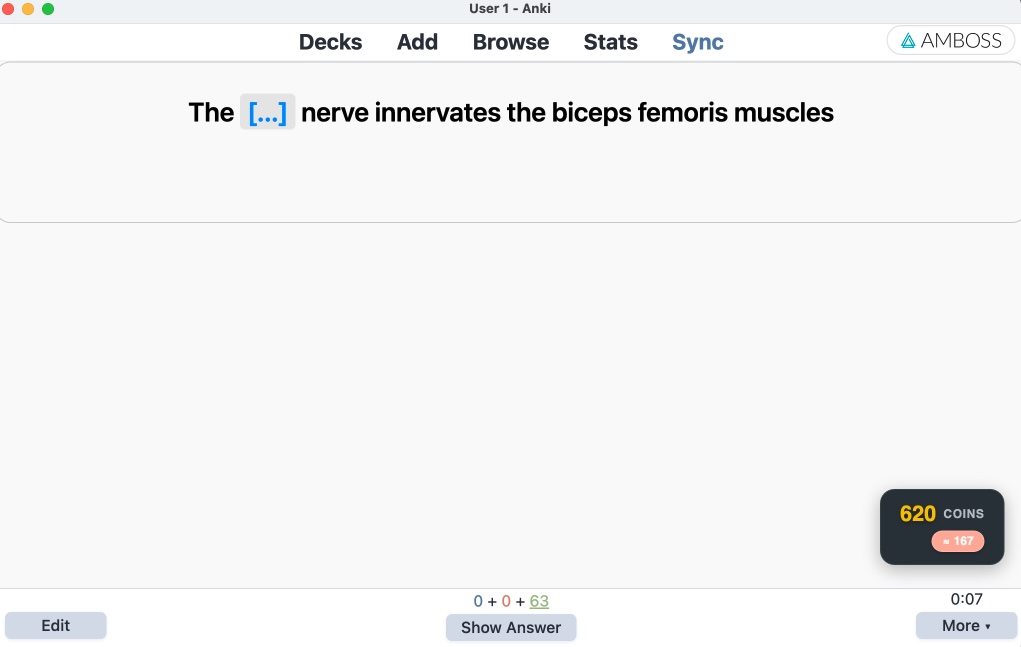Image resolution: width=1021 pixels, height=647 pixels.
Task: Open the Add card dialog
Action: [417, 42]
